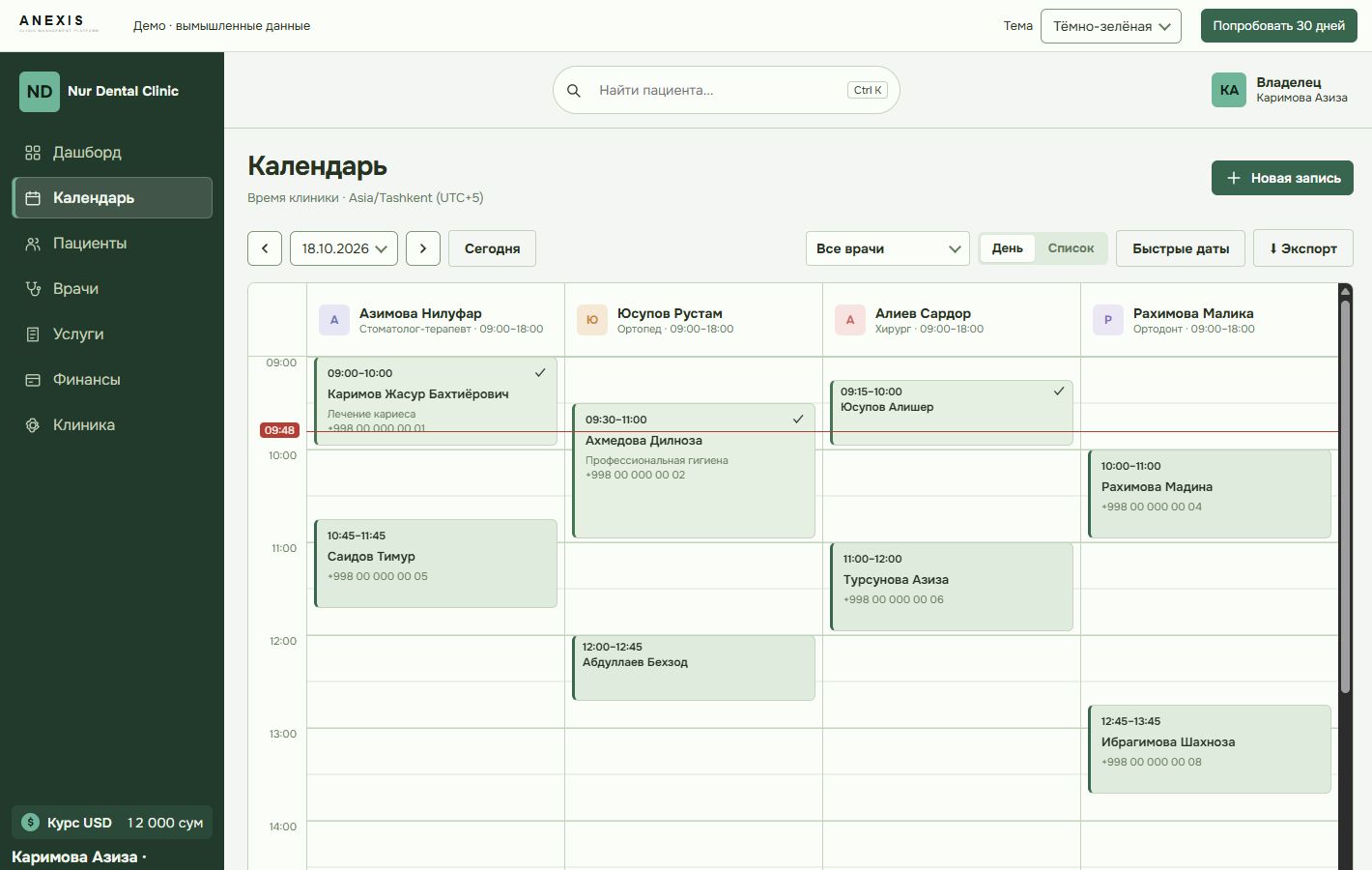
Task: Click the Врачи stethoscope icon
Action: 33,289
